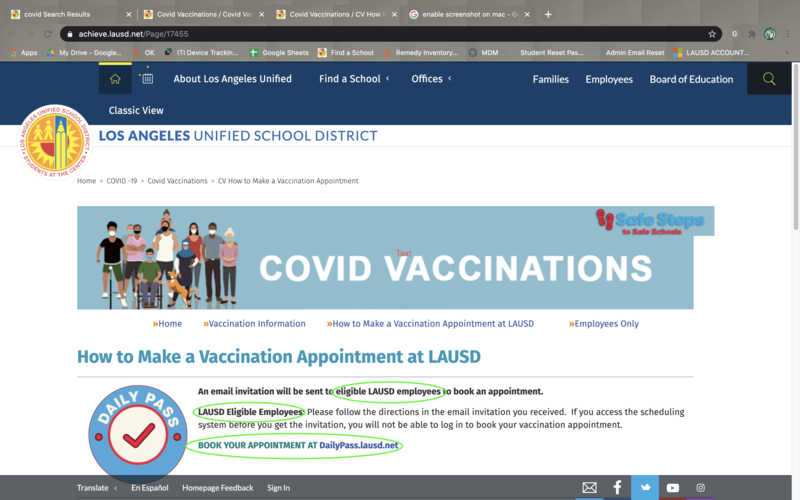Open the calendar icon in navbar
The image size is (800, 500).
click(x=147, y=78)
